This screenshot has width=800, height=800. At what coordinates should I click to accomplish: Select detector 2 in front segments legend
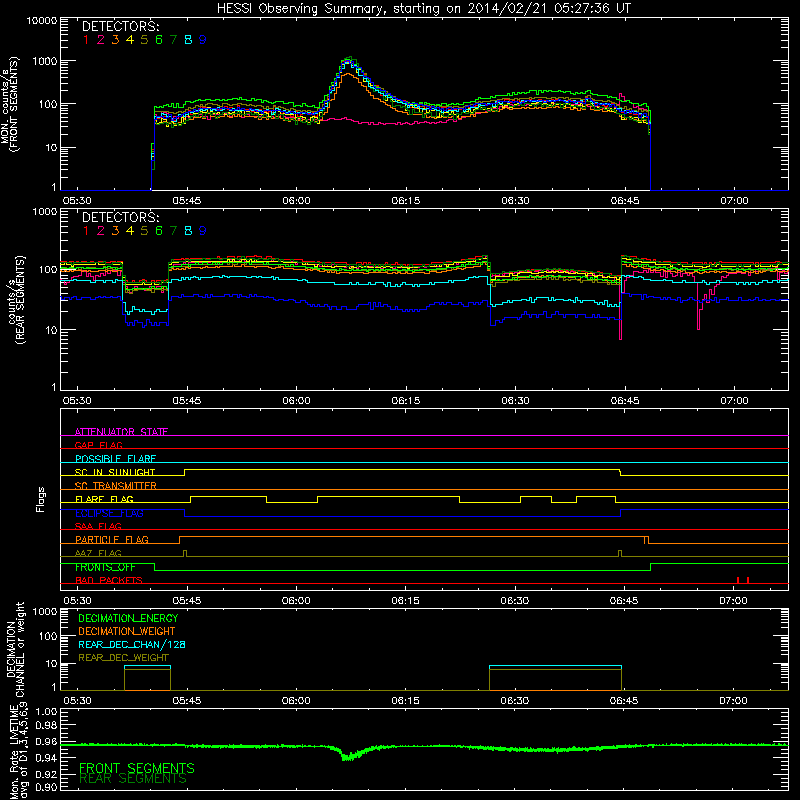click(101, 40)
